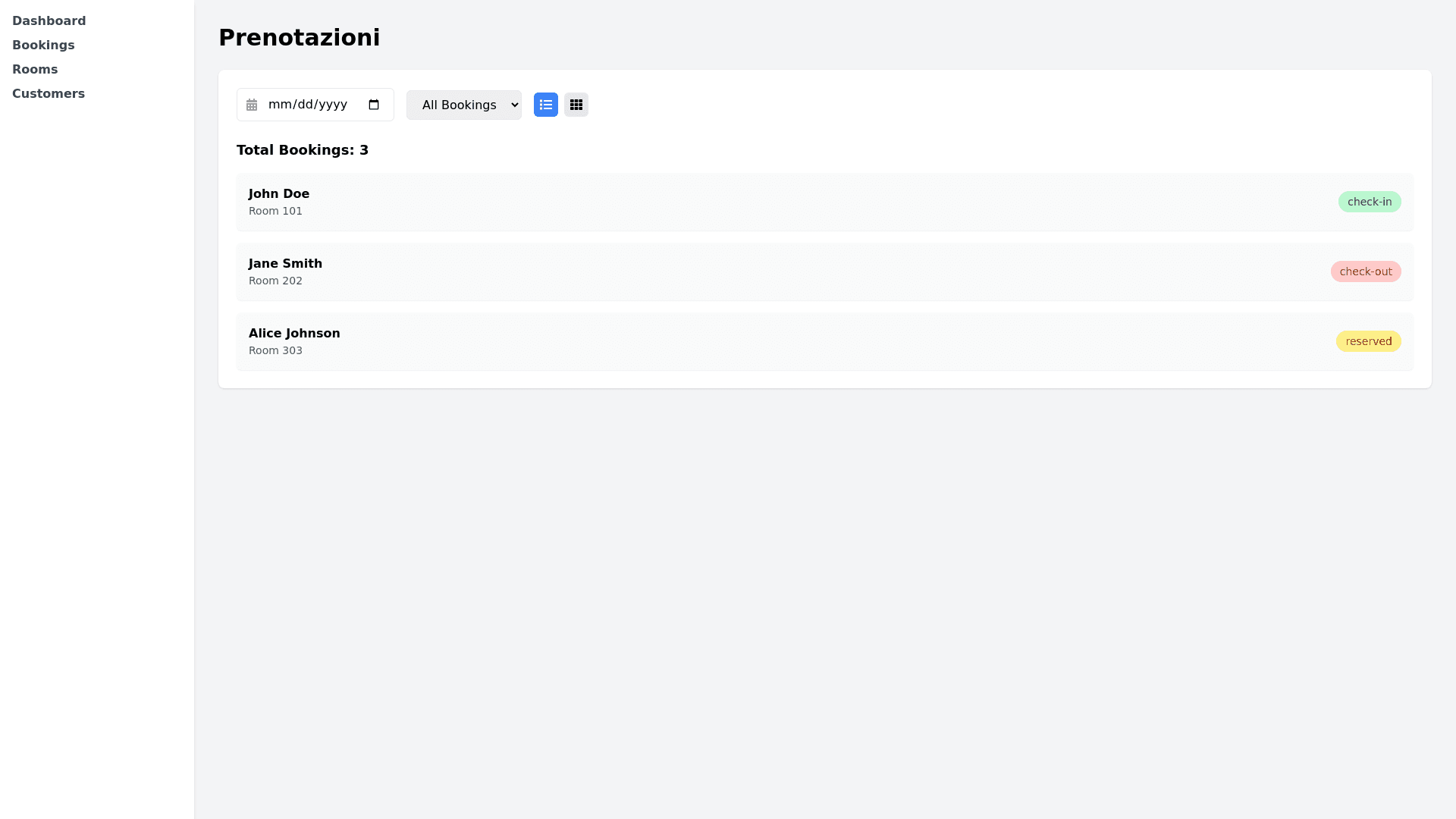This screenshot has height=819, width=1456.
Task: Click the green check-in status badge
Action: point(1369,202)
